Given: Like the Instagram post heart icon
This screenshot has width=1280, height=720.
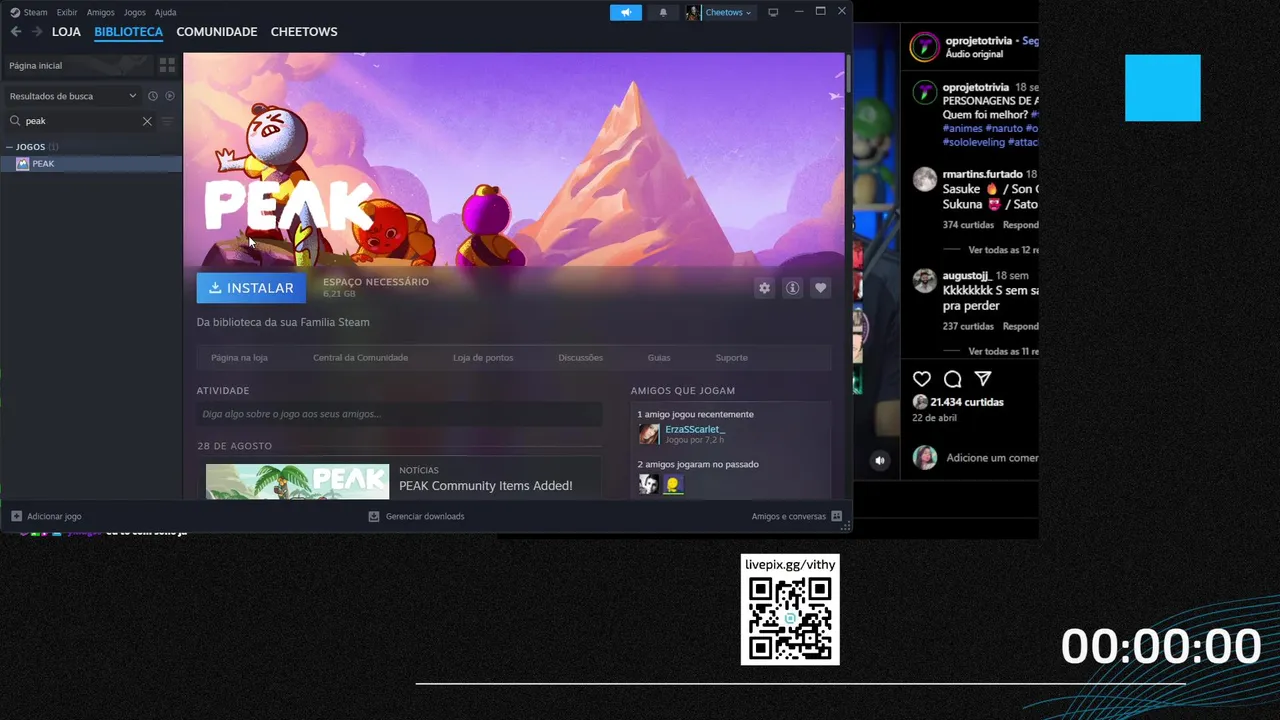Looking at the screenshot, I should [x=922, y=379].
